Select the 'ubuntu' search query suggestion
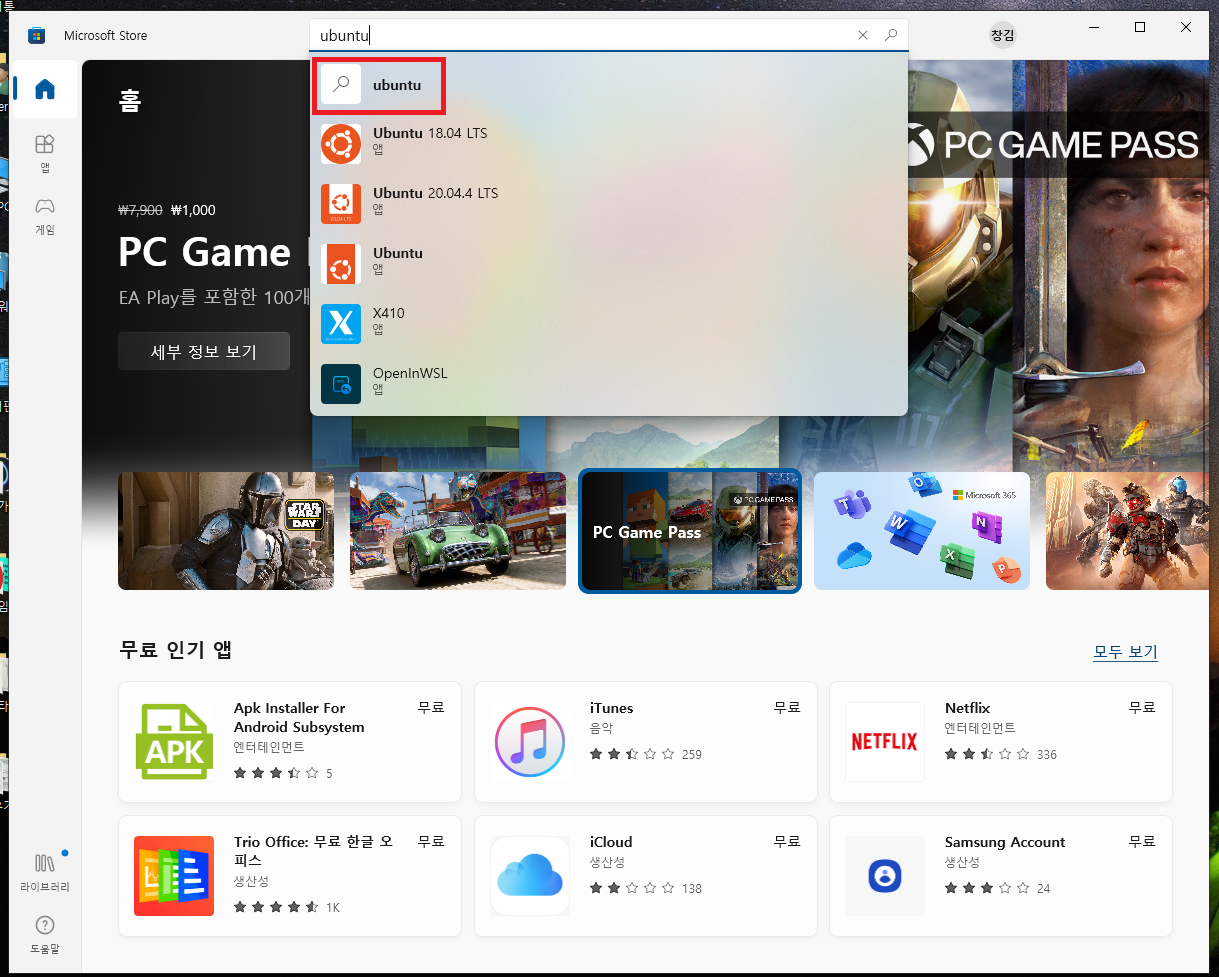This screenshot has height=977, width=1219. [608, 85]
